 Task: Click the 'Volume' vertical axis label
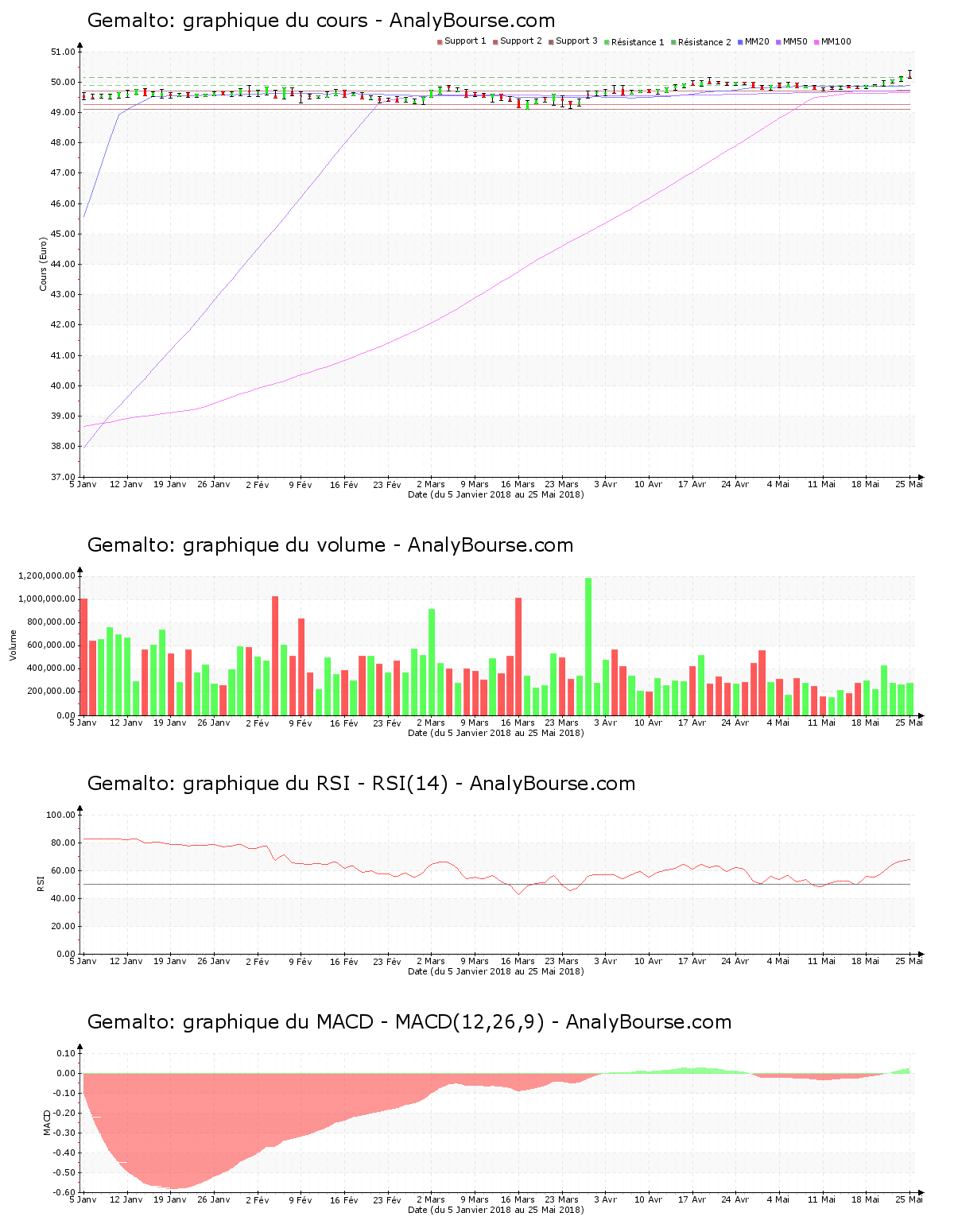pos(14,645)
